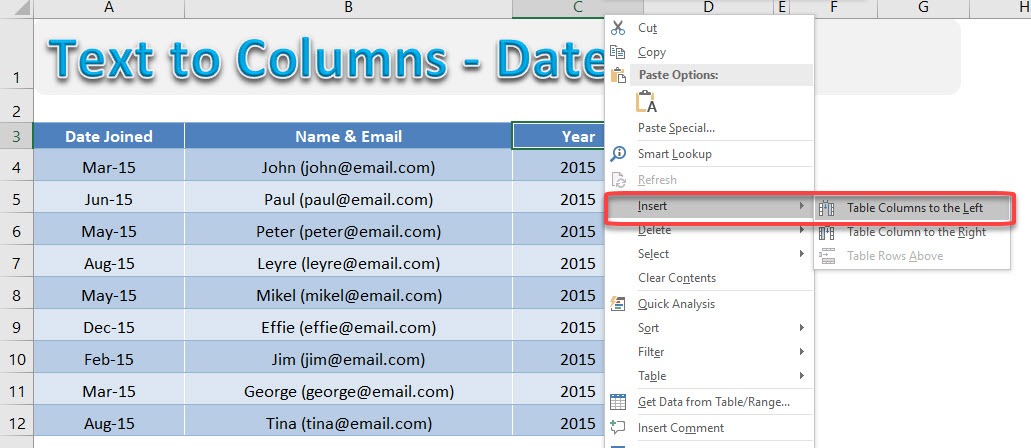
Task: Select column B header
Action: pos(348,8)
